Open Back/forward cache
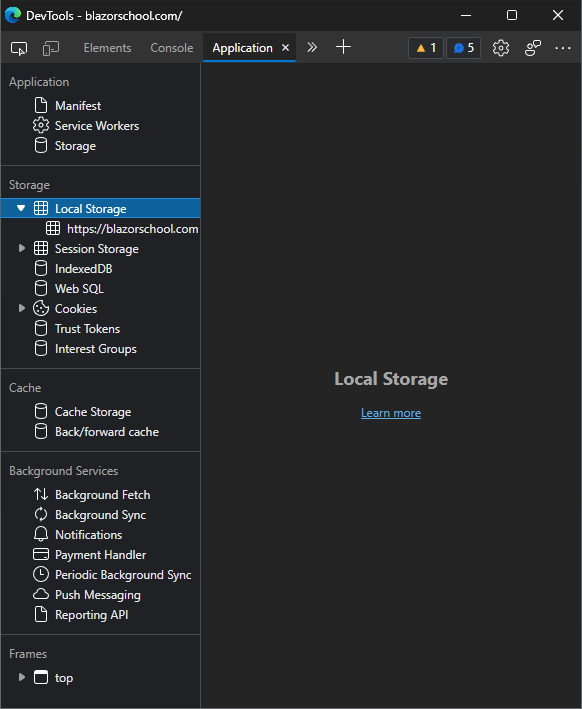Image resolution: width=582 pixels, height=709 pixels. [x=107, y=432]
